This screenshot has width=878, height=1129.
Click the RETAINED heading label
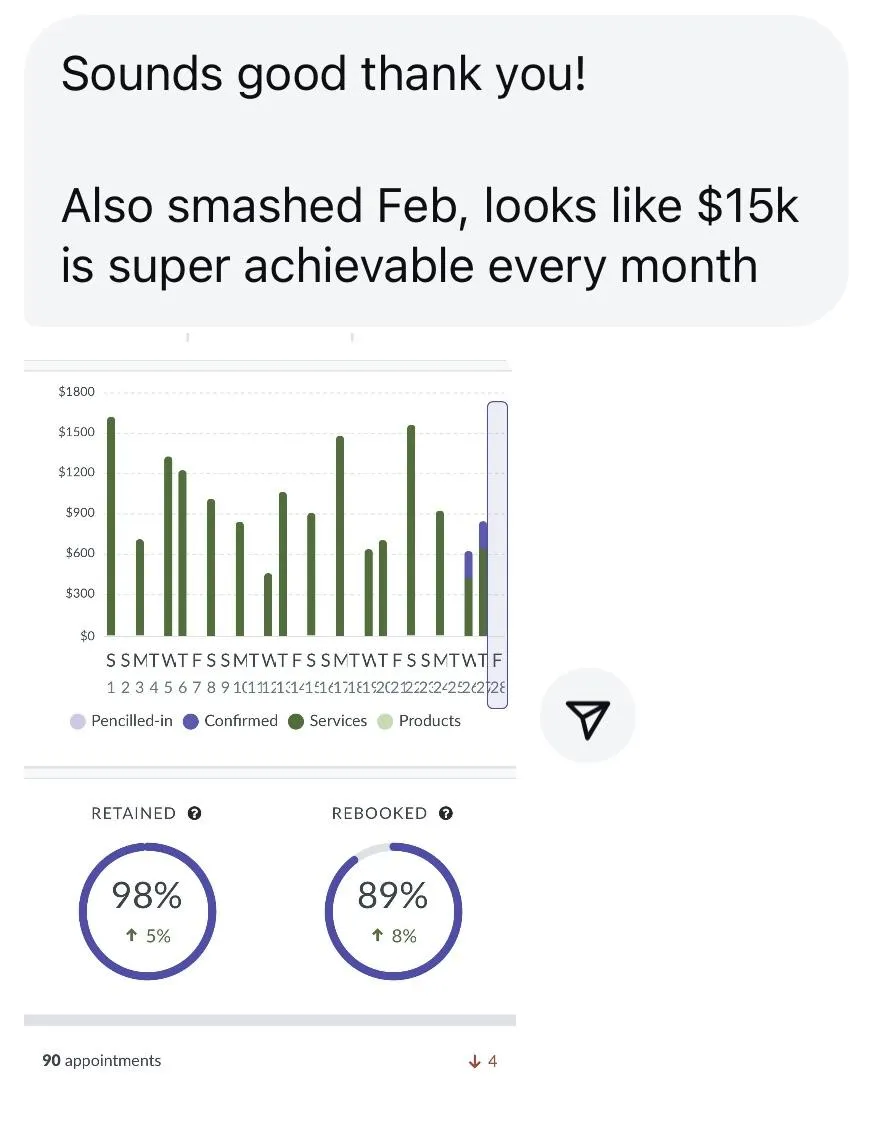point(133,813)
